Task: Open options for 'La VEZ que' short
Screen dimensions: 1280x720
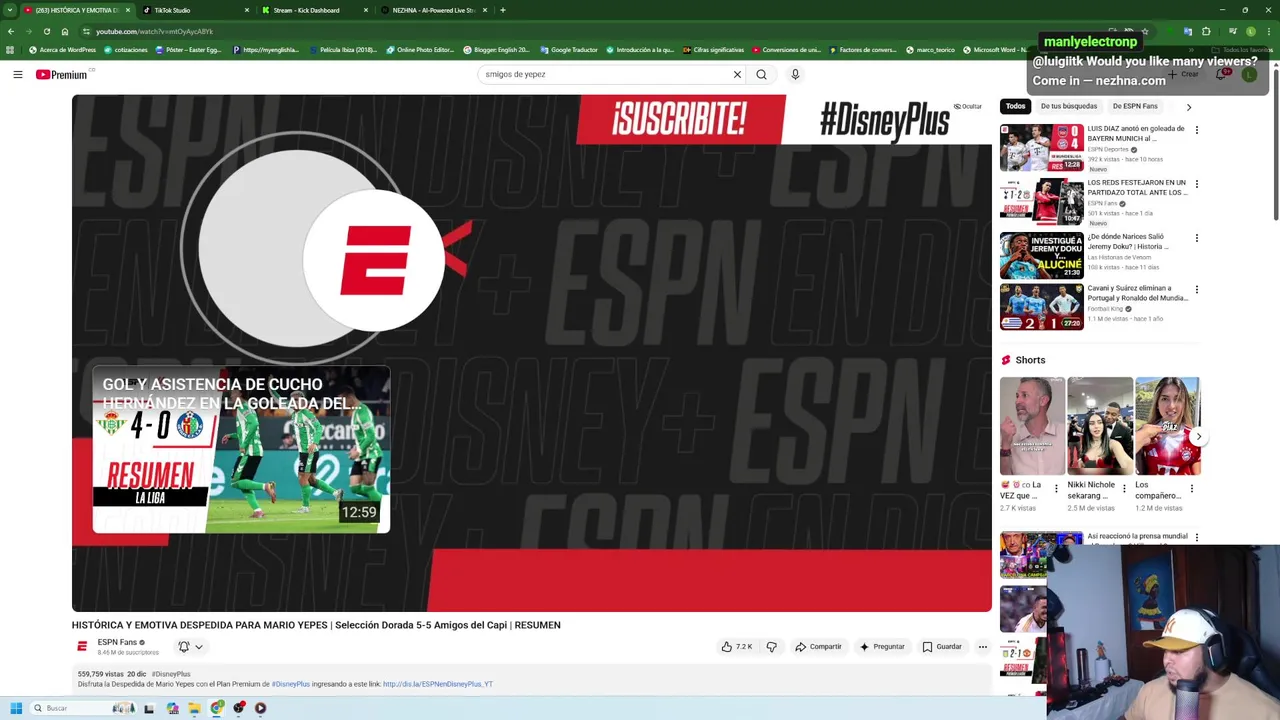Action: point(1056,489)
